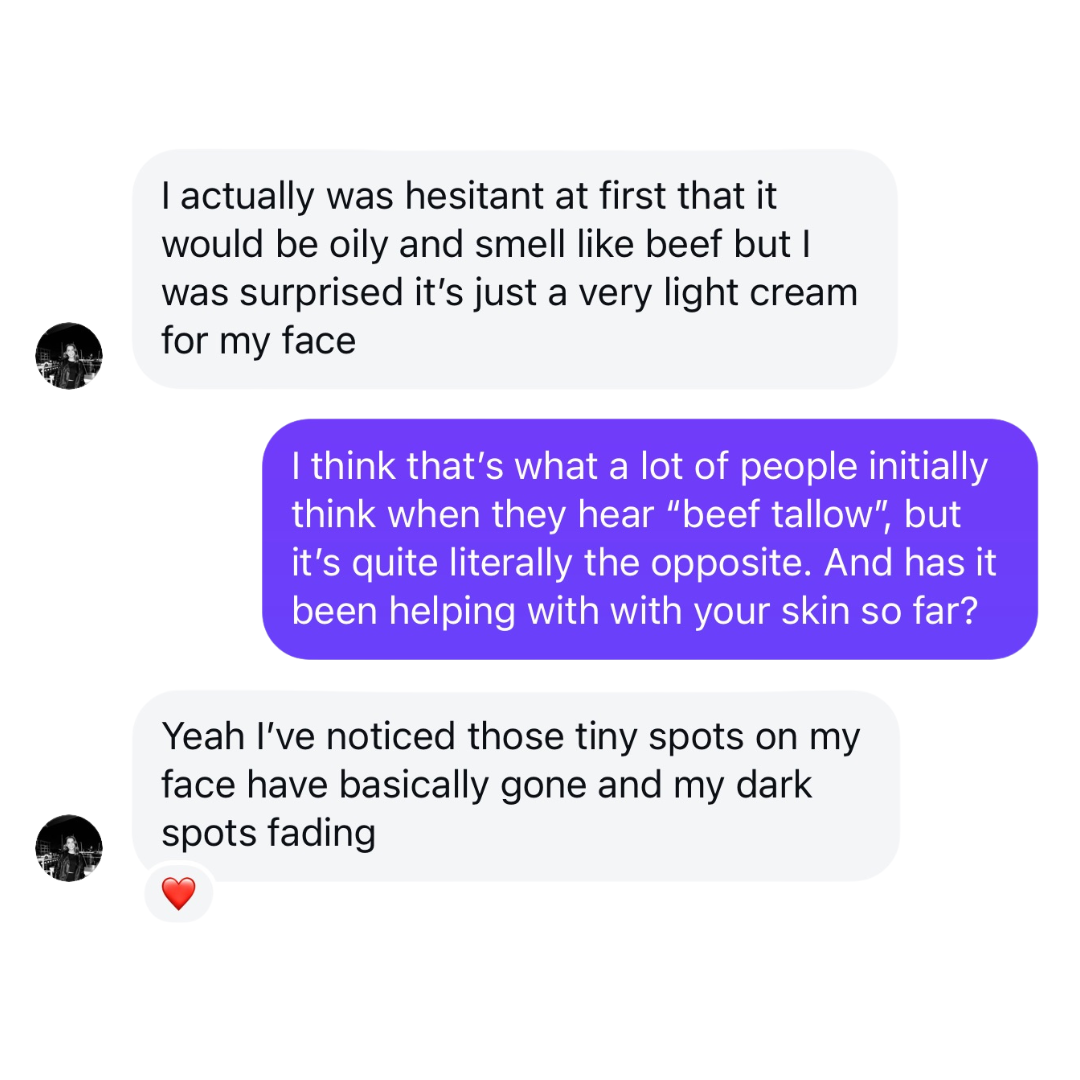The width and height of the screenshot is (1080, 1080).
Task: Click the text "spots fading" in last message
Action: click(268, 833)
